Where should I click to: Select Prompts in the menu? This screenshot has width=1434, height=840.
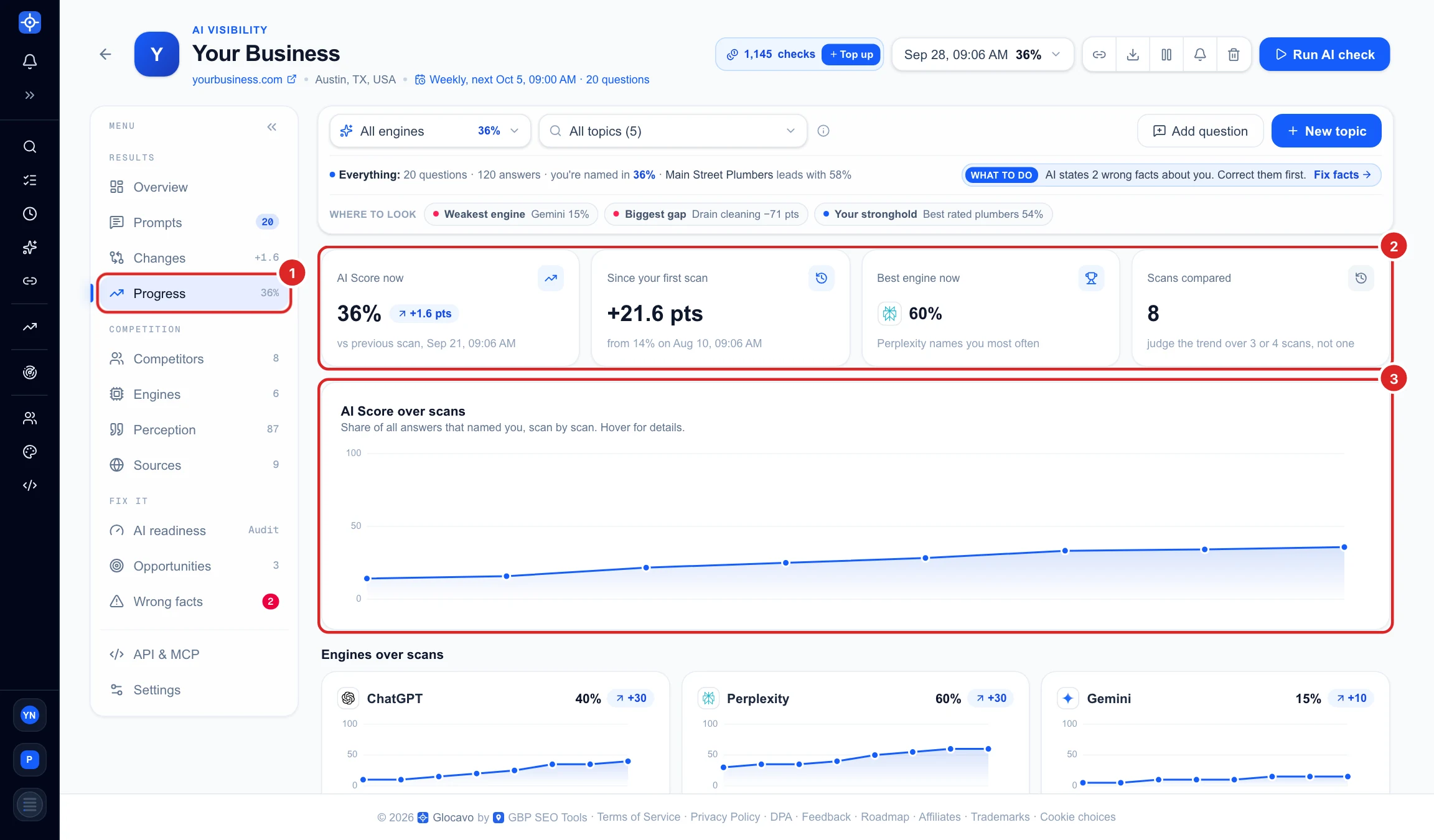[x=194, y=223]
